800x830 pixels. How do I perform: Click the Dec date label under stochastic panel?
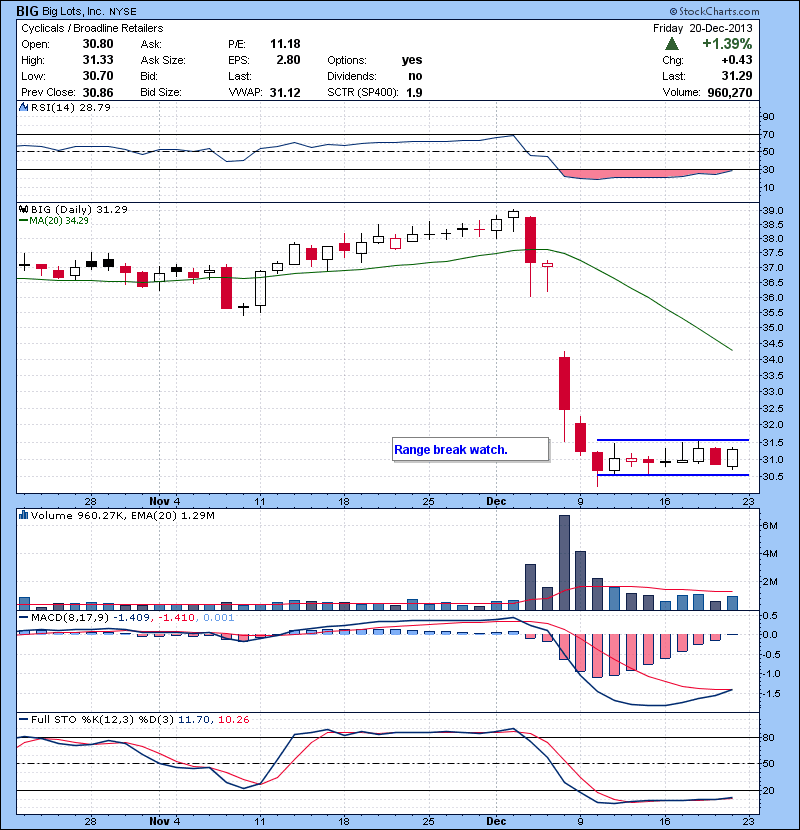click(496, 822)
